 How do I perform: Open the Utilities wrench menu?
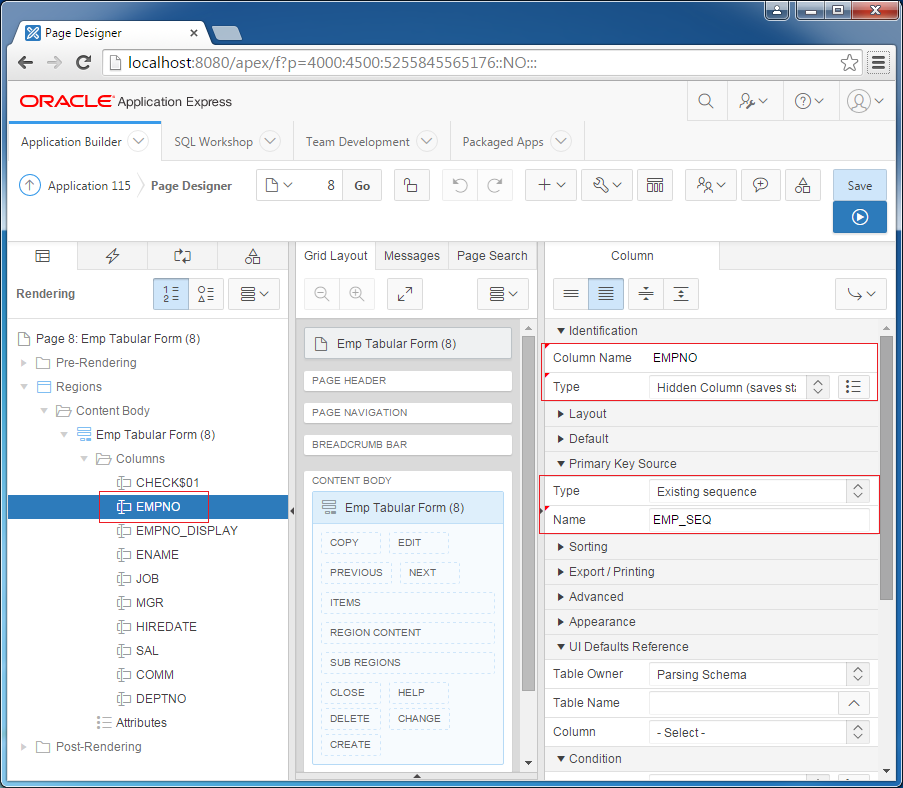click(x=607, y=185)
